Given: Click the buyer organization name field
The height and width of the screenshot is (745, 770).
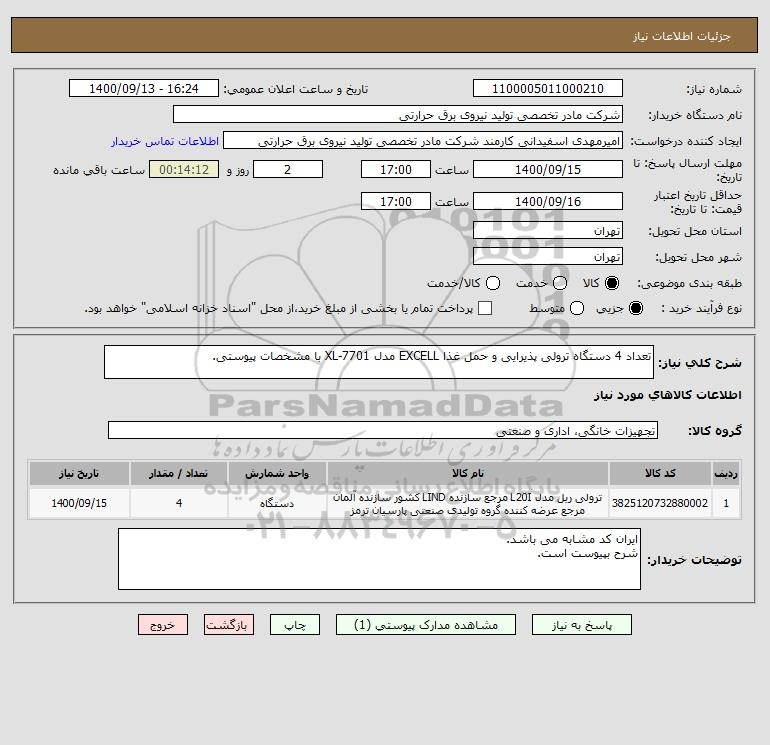Looking at the screenshot, I should (398, 114).
